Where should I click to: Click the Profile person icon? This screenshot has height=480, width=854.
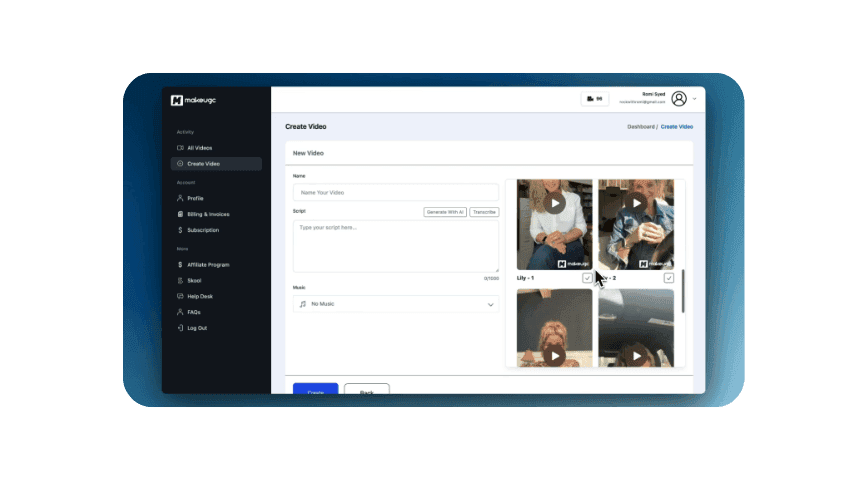coord(179,198)
